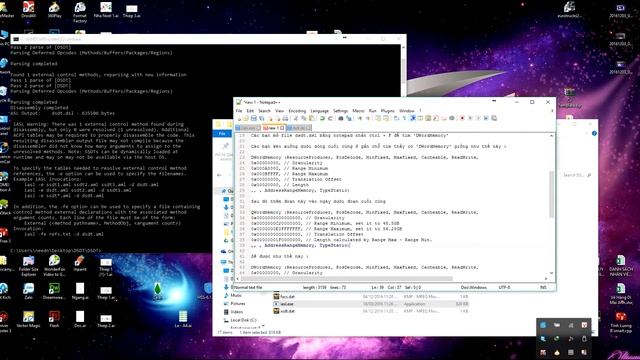
Task: Click 'UTF-8' encoding in Notepad++ status bar
Action: coord(504,287)
